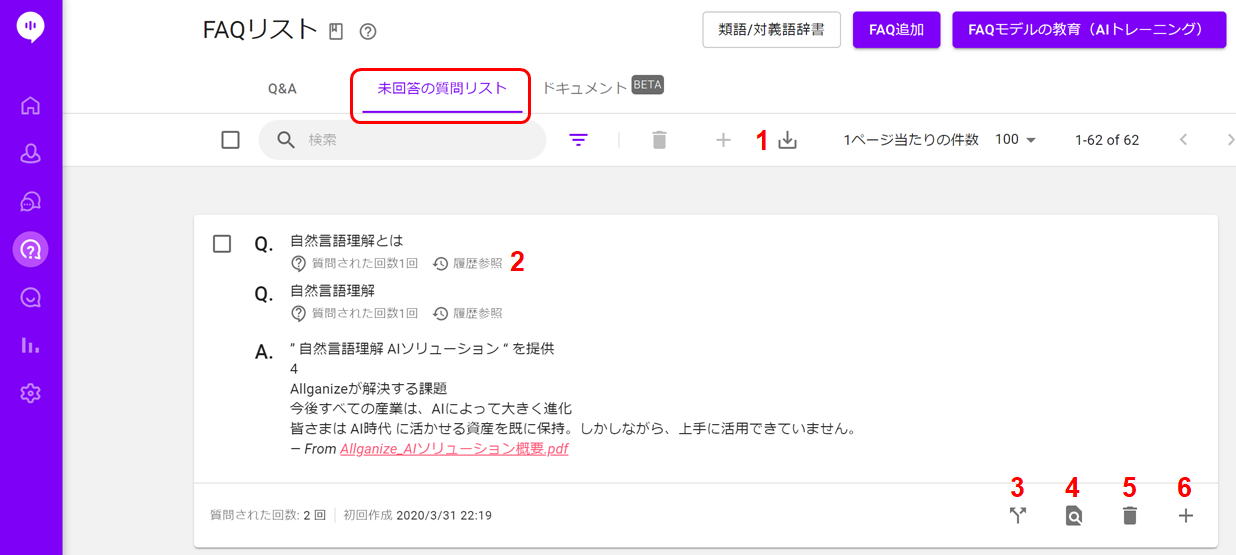Open the chat search sidebar icon
The width and height of the screenshot is (1236, 555).
(x=31, y=297)
